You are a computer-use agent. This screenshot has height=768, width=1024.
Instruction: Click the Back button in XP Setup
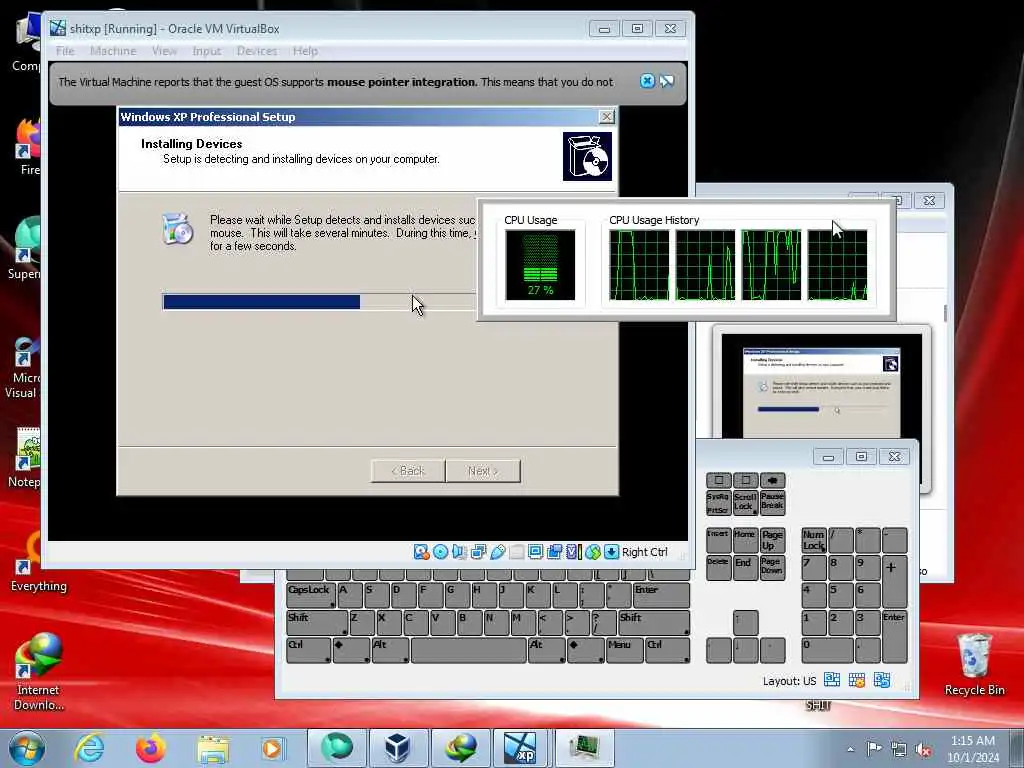[408, 471]
